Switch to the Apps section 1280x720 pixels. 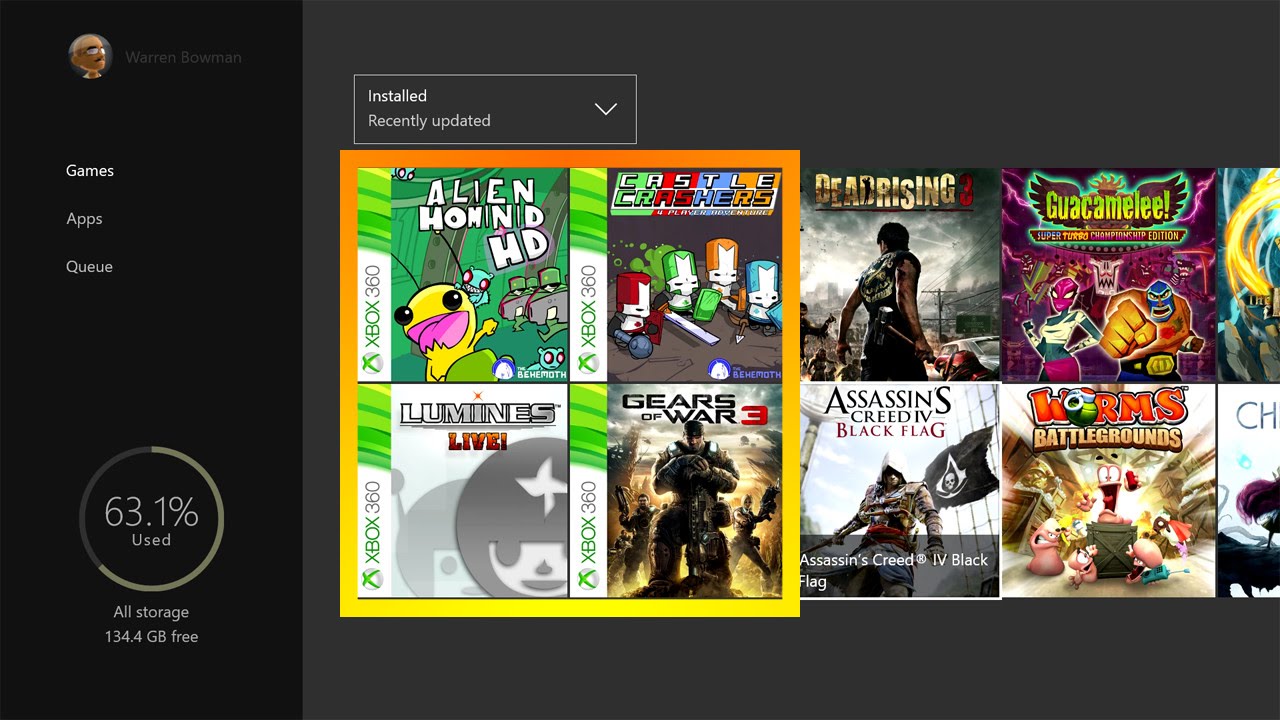[x=84, y=219]
